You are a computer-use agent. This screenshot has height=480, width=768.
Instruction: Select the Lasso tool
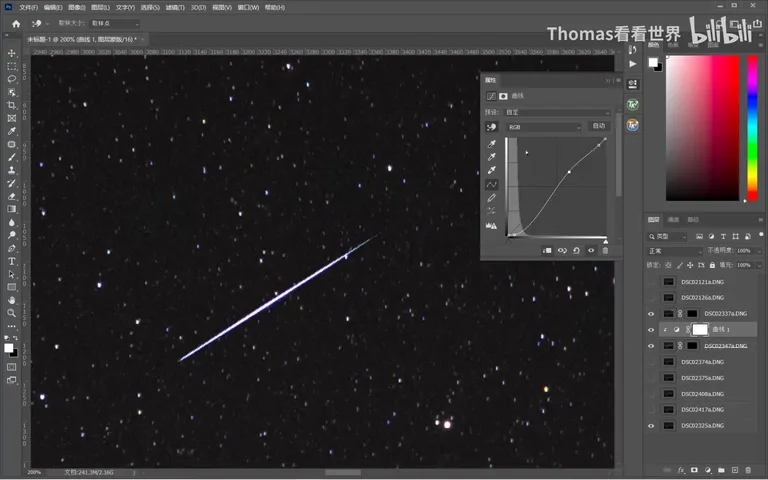pos(12,79)
